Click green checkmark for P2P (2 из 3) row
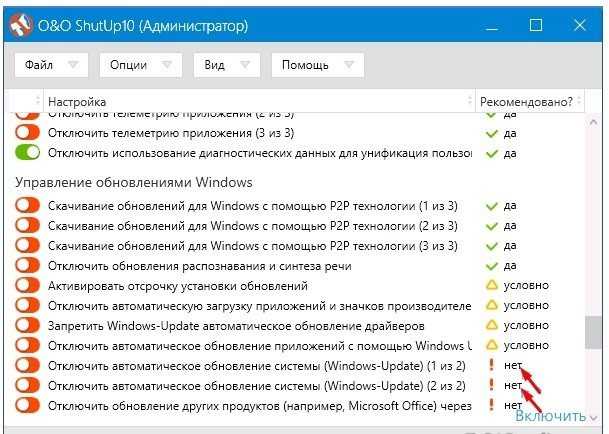Screen dimensions: 609x434 [x=492, y=226]
